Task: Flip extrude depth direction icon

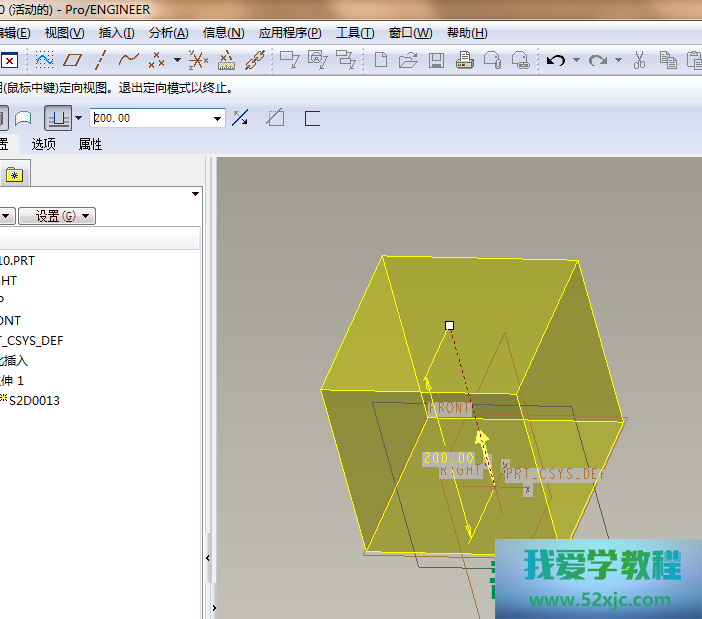Action: pyautogui.click(x=240, y=118)
